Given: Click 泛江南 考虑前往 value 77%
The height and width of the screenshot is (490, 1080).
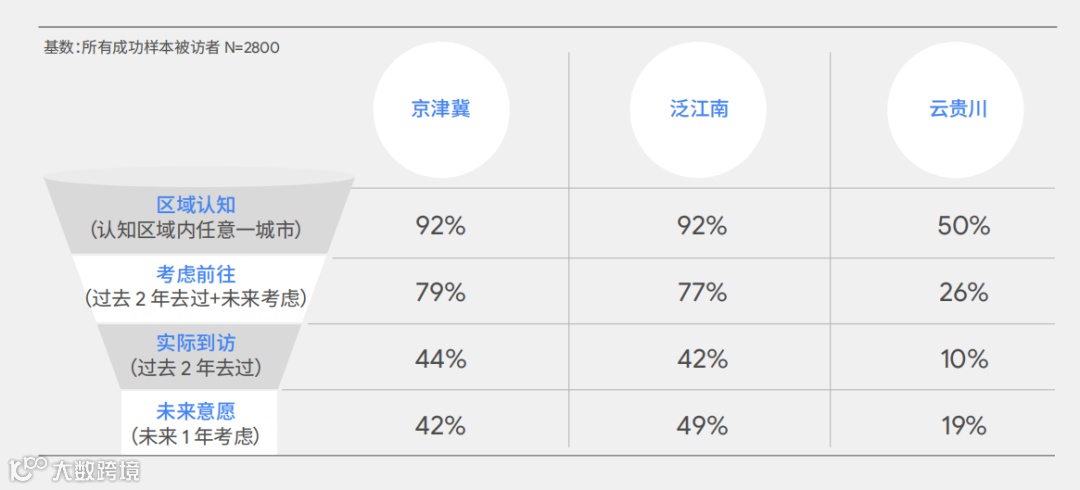Looking at the screenshot, I should click(702, 294).
